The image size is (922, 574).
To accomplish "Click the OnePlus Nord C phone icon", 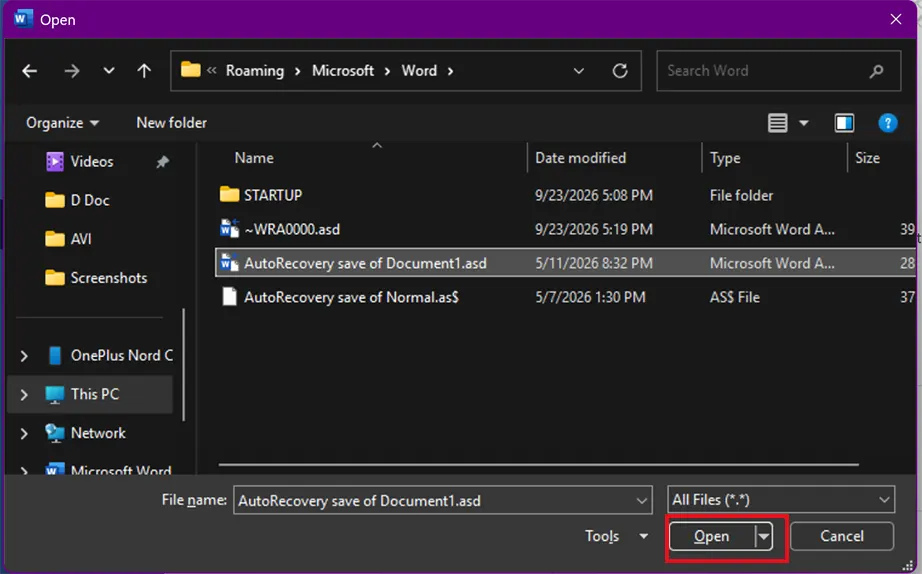I will 55,355.
